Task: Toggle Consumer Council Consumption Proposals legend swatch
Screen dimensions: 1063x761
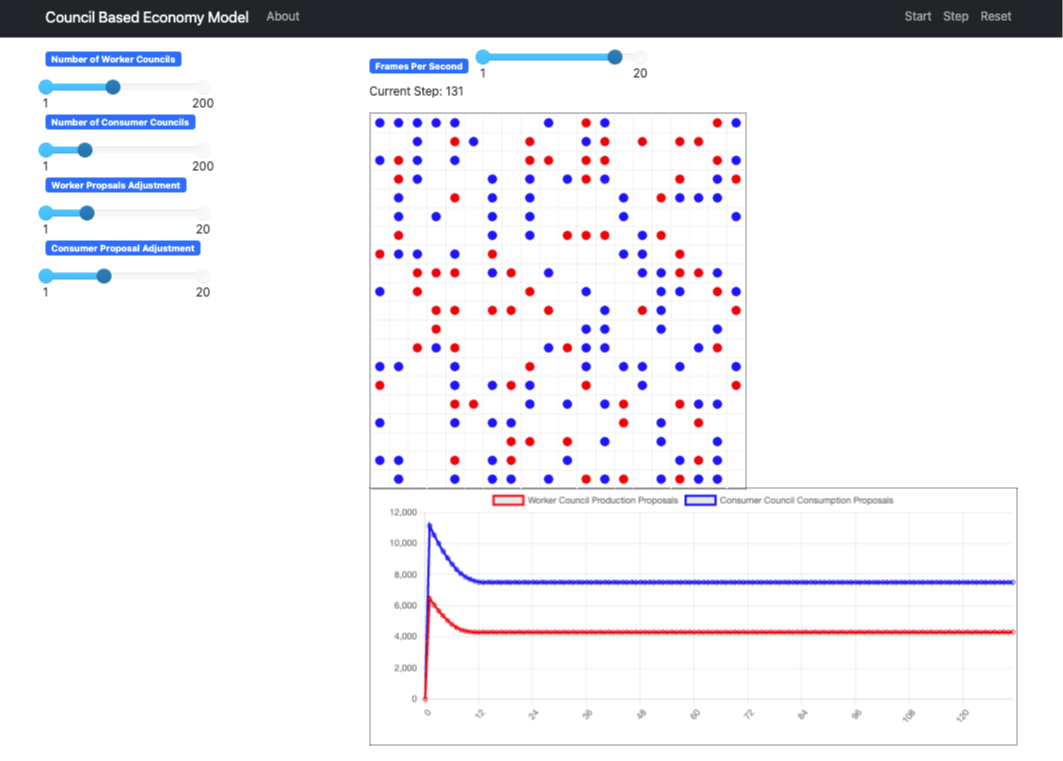Action: (x=700, y=500)
